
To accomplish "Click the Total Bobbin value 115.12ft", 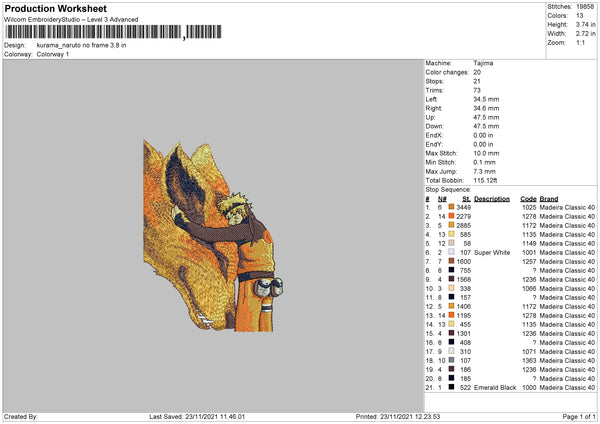I will 485,180.
